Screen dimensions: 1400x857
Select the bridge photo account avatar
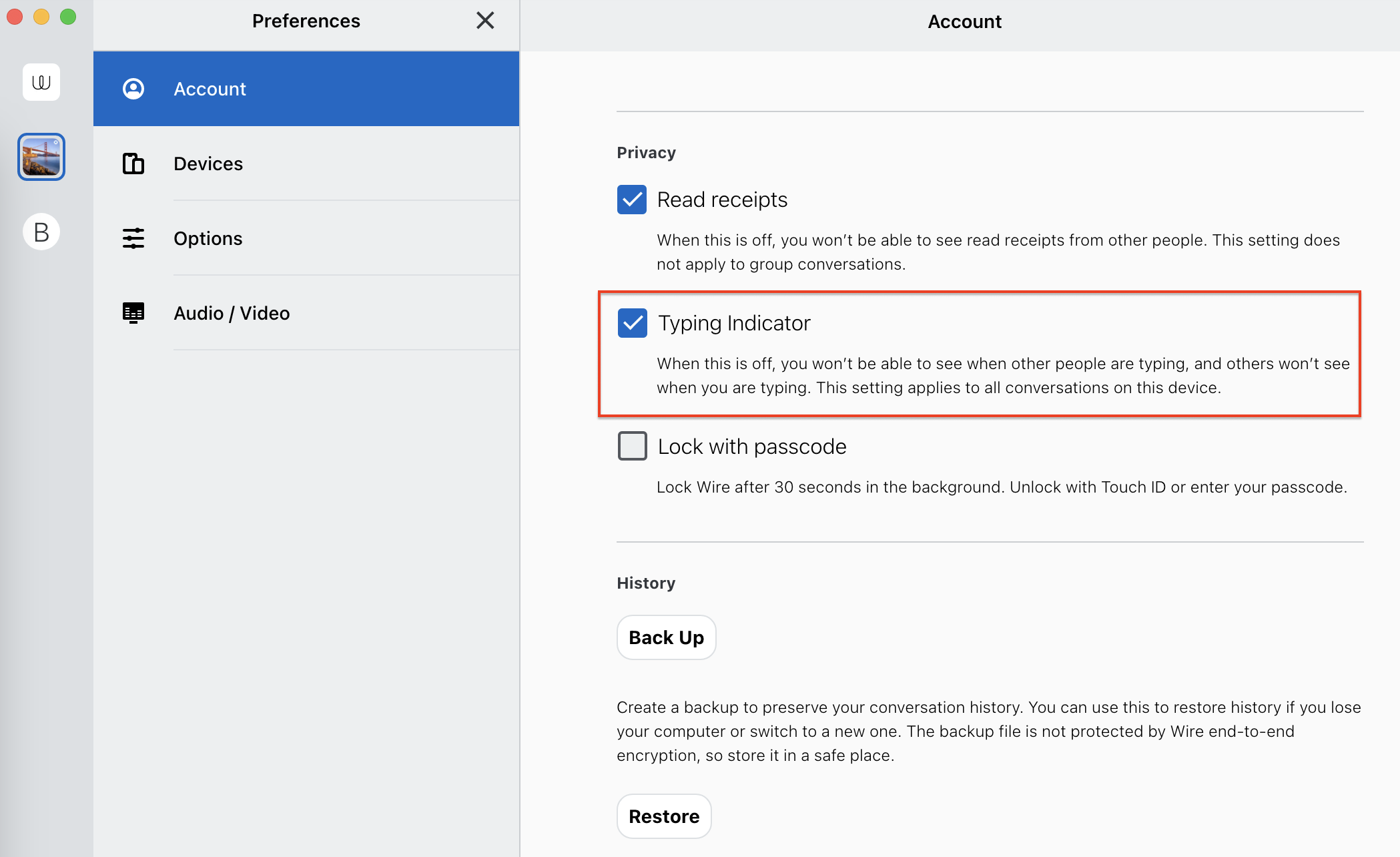coord(41,157)
